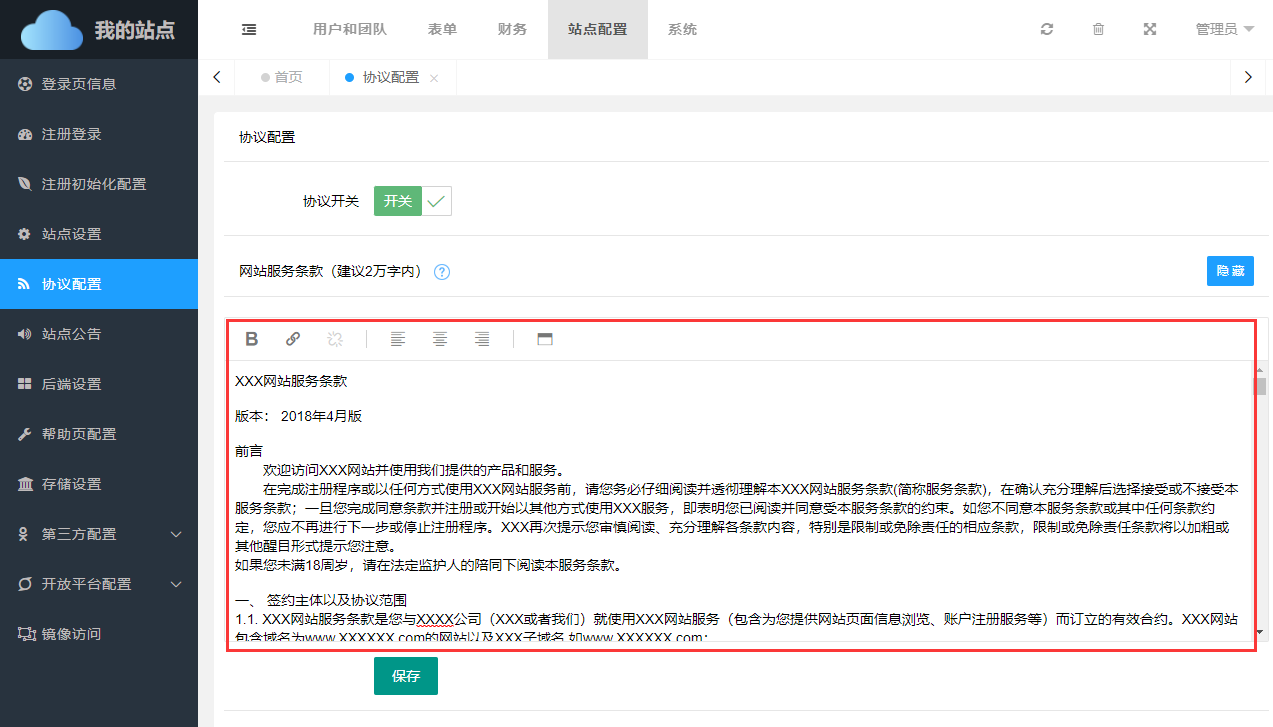The width and height of the screenshot is (1273, 727).
Task: Toggle the 协议开关 switch
Action: [412, 201]
